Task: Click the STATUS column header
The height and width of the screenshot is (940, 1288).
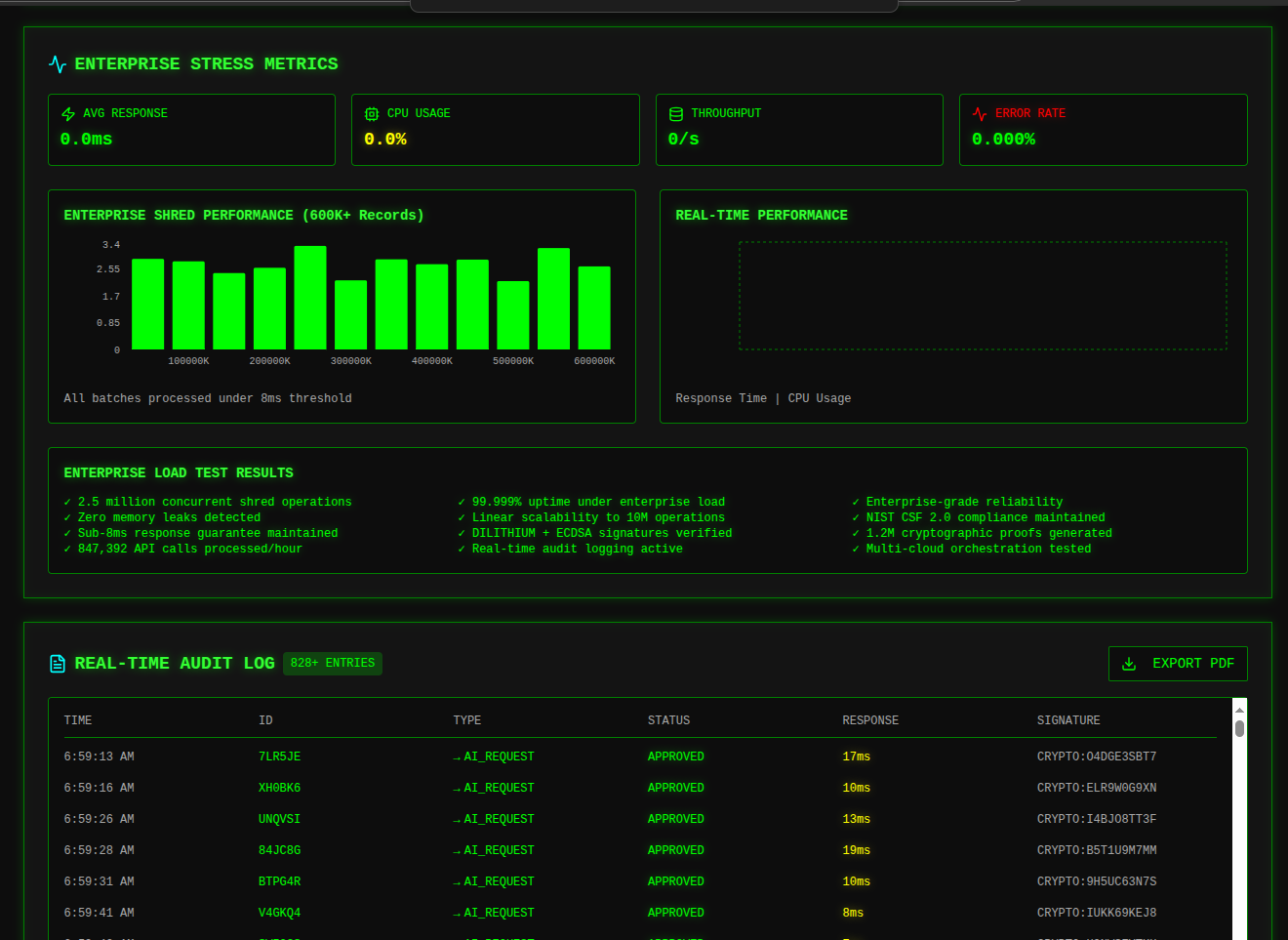Action: click(669, 720)
